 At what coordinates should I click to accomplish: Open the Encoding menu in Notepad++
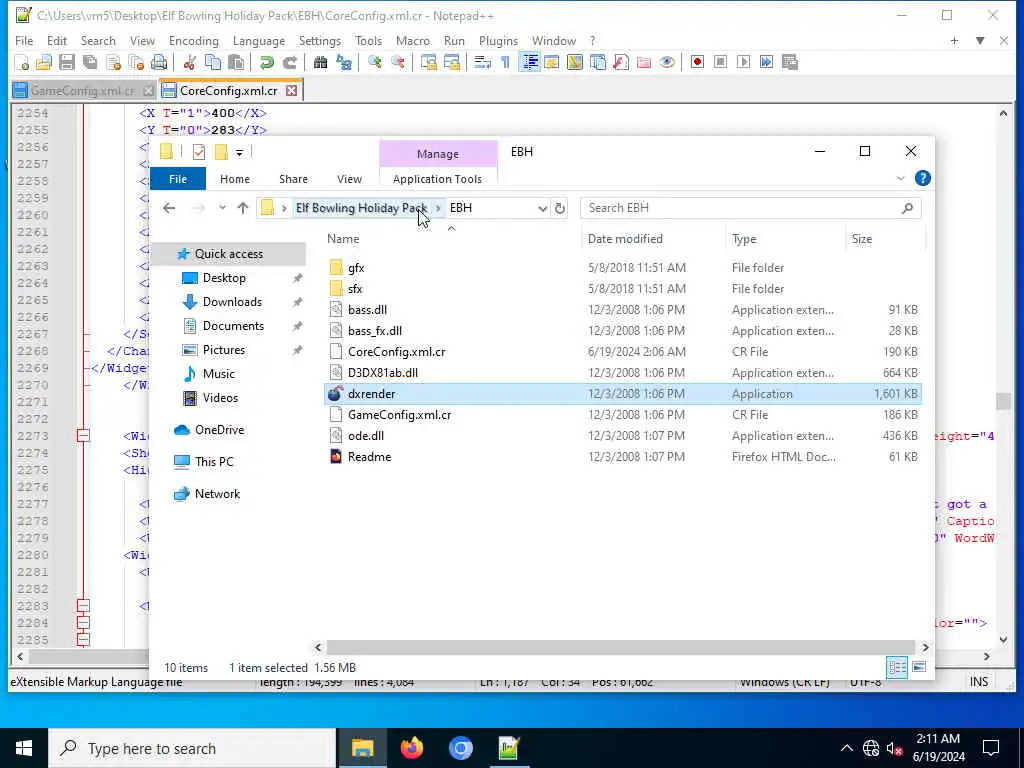(193, 40)
